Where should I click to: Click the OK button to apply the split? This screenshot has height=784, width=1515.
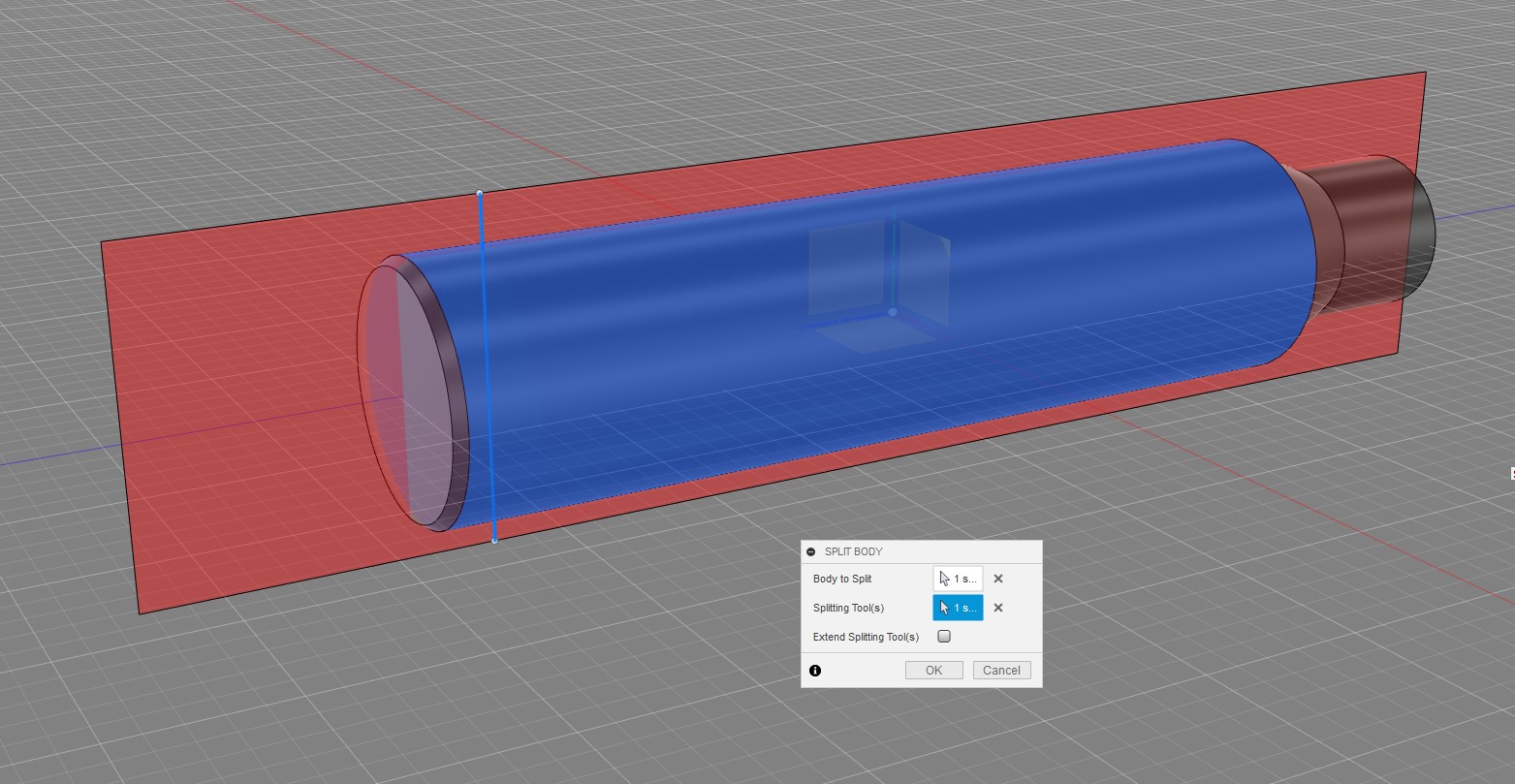tap(932, 670)
